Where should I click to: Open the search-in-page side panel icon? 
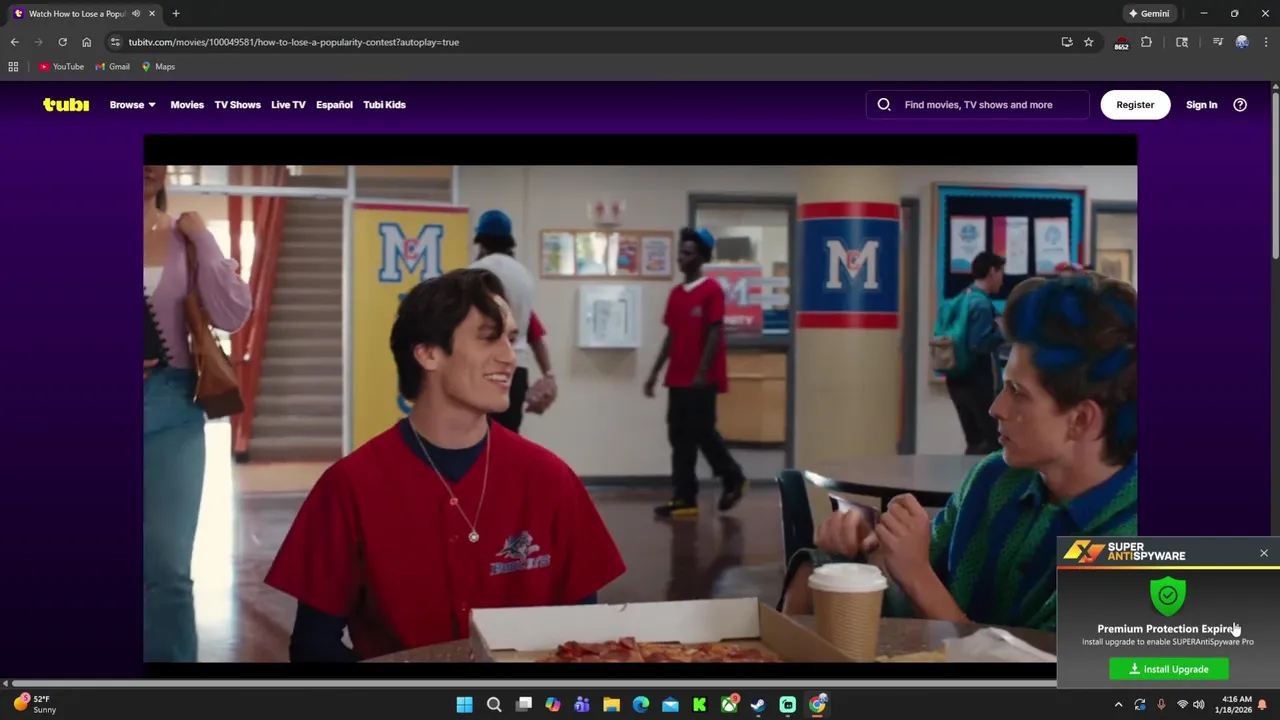coord(1182,42)
